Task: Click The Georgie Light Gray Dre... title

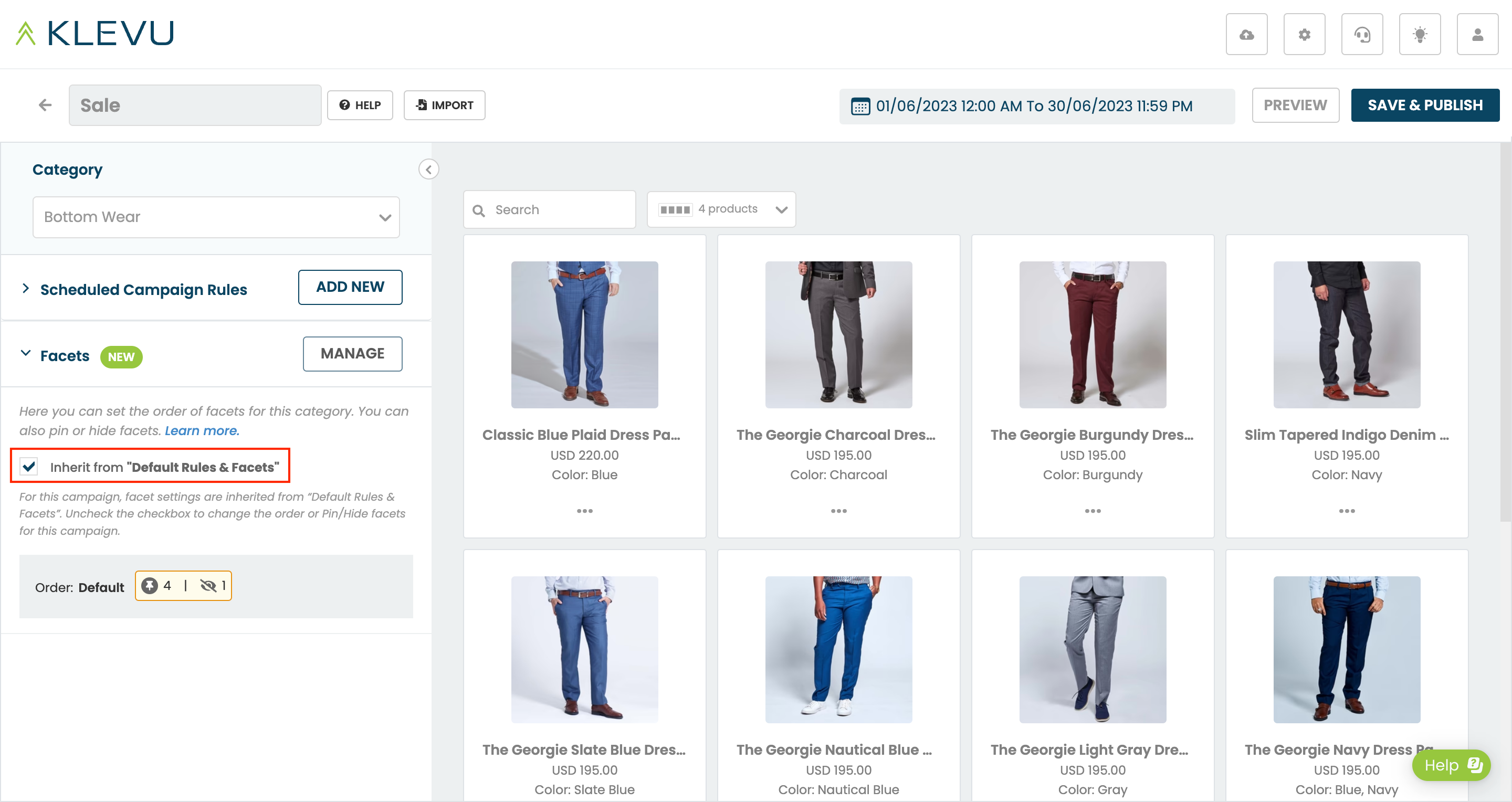Action: (1089, 751)
